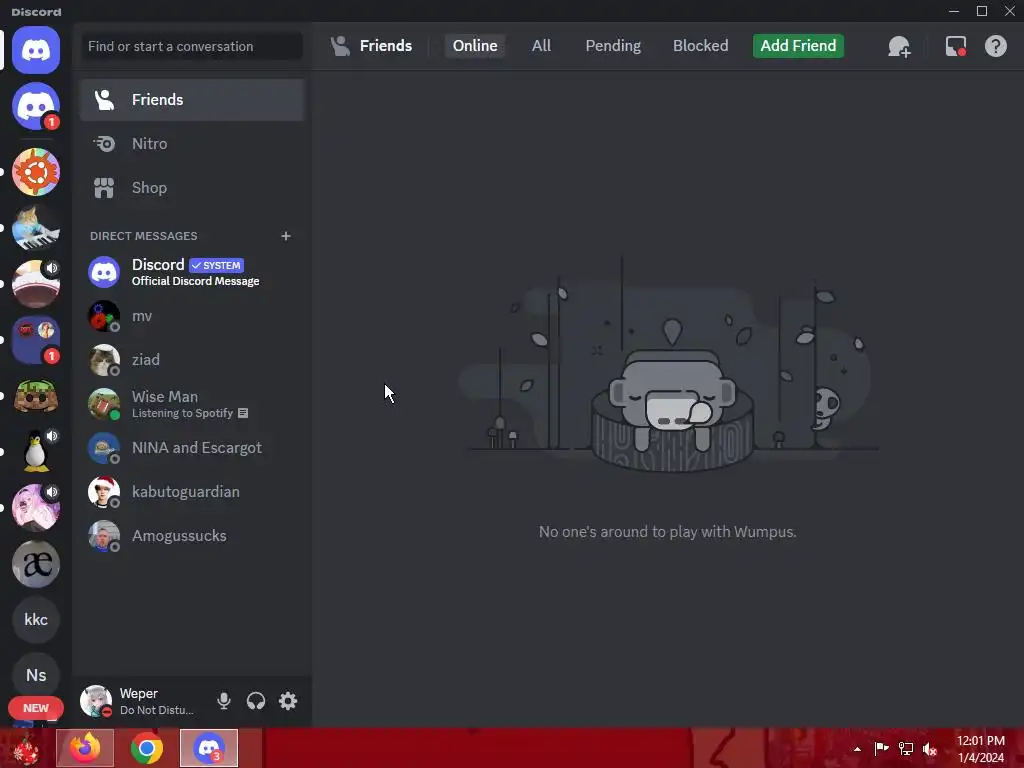Toggle microphone mute
This screenshot has width=1024, height=768.
point(223,701)
